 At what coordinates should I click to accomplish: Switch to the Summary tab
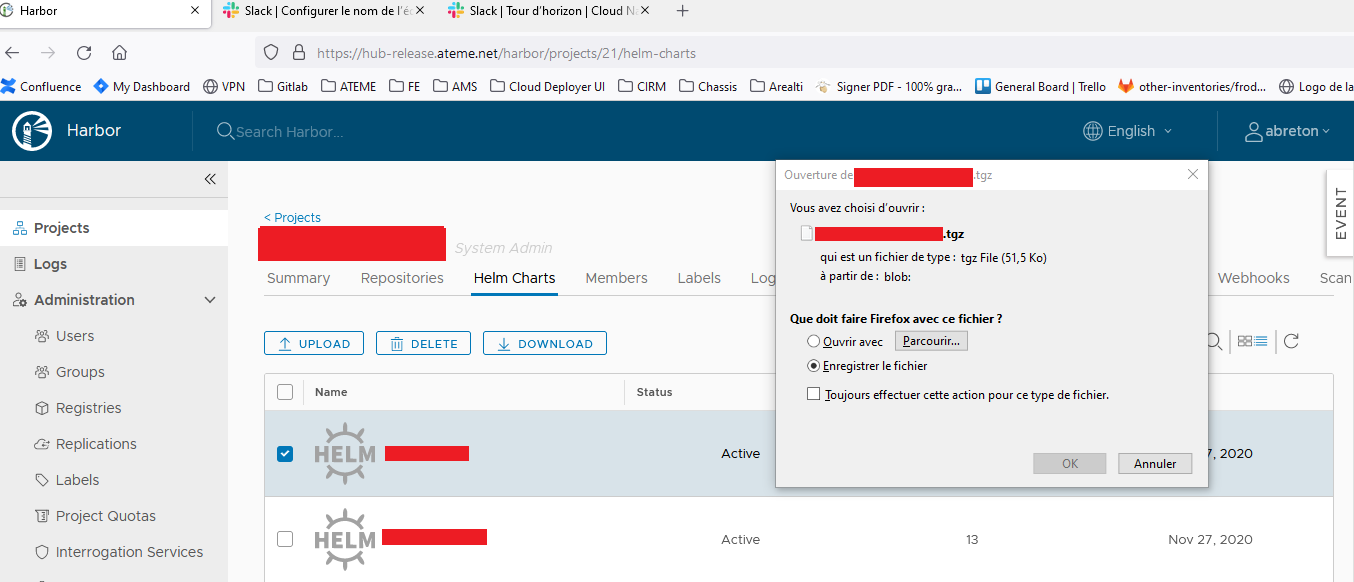[298, 278]
